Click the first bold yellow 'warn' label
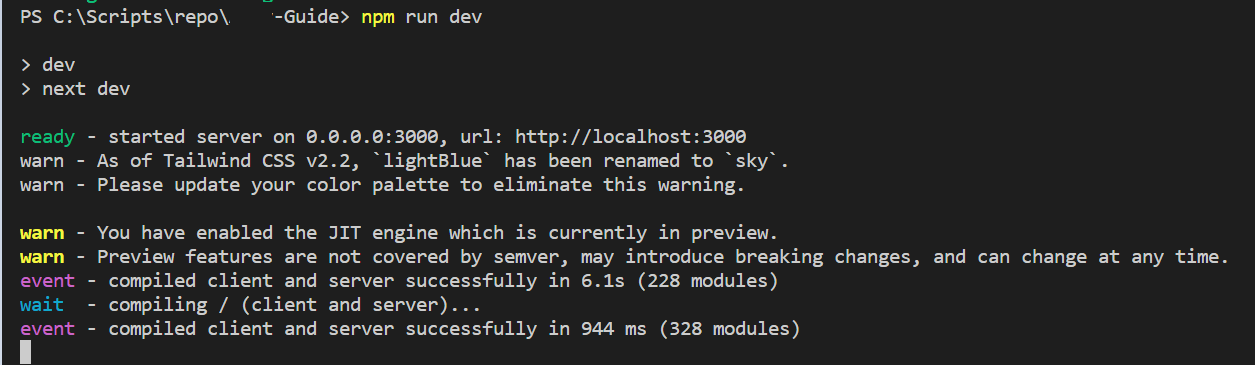 42,233
